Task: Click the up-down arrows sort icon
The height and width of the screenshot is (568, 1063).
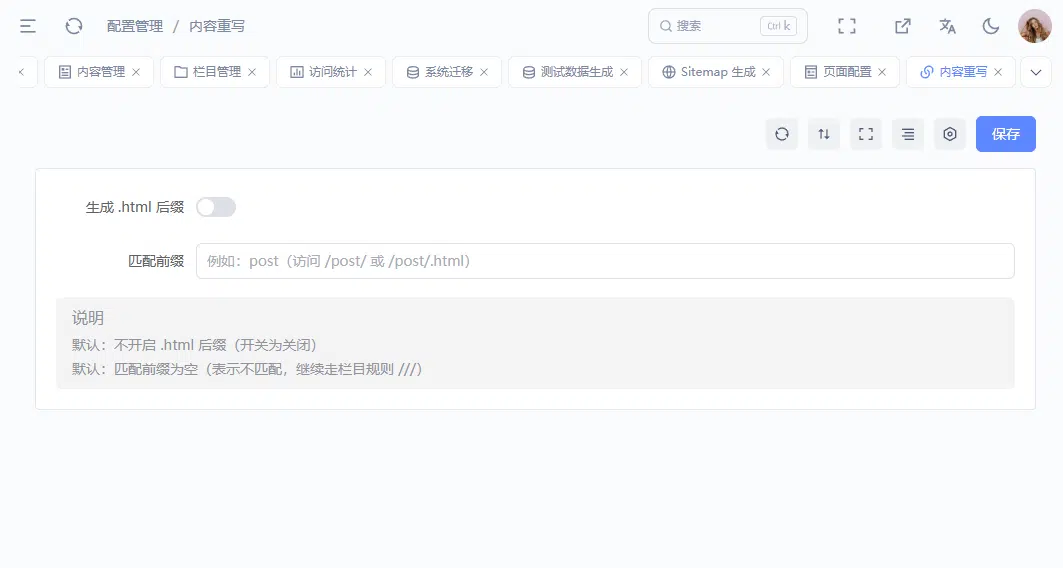Action: click(824, 134)
